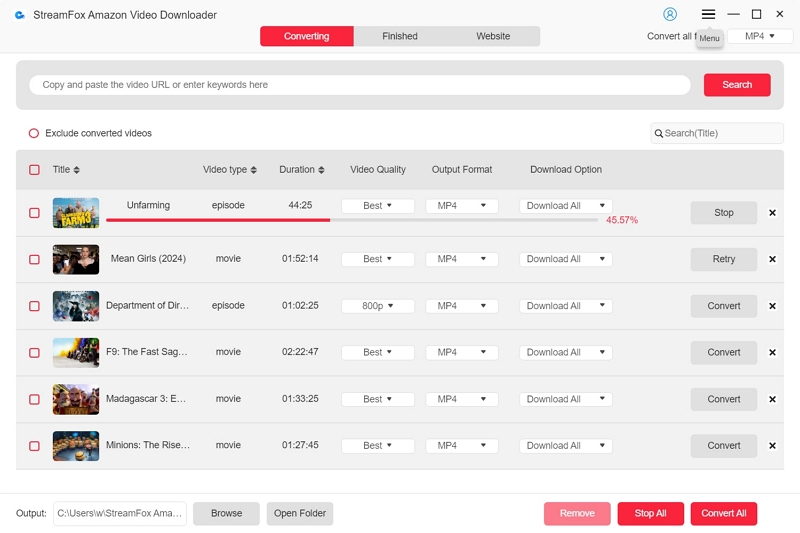The image size is (800, 533).
Task: Check the Minions: The Rise… checkbox
Action: pos(34,446)
